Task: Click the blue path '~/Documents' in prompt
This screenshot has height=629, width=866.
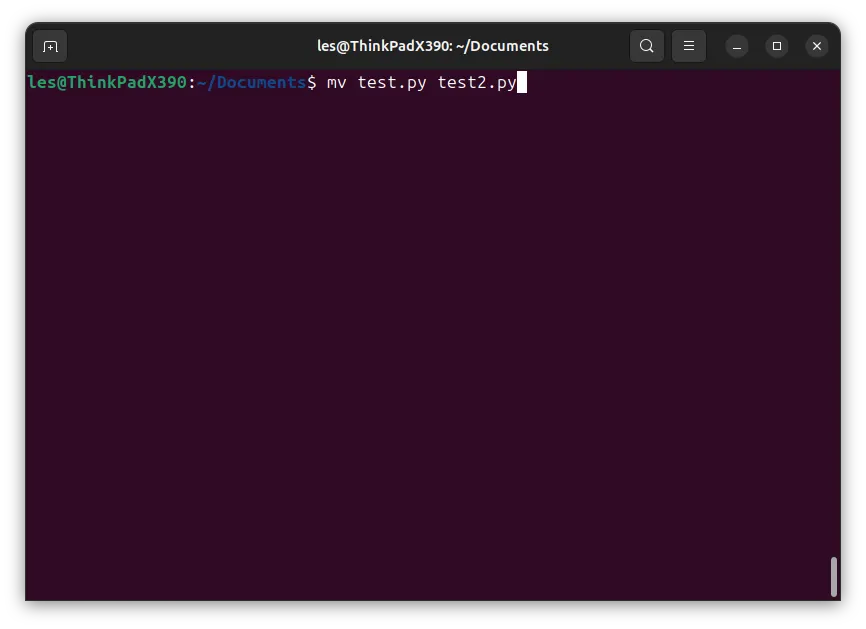Action: pos(251,82)
